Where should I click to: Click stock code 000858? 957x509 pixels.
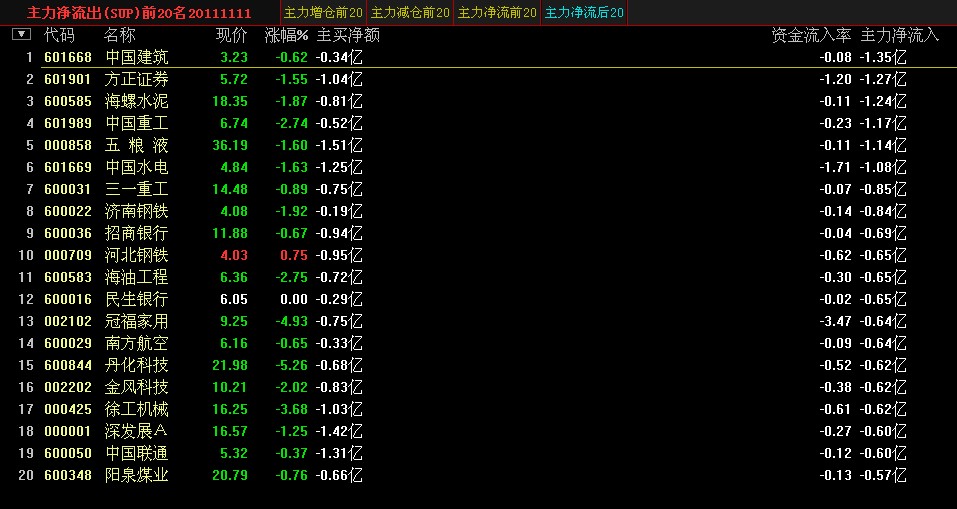[x=68, y=145]
